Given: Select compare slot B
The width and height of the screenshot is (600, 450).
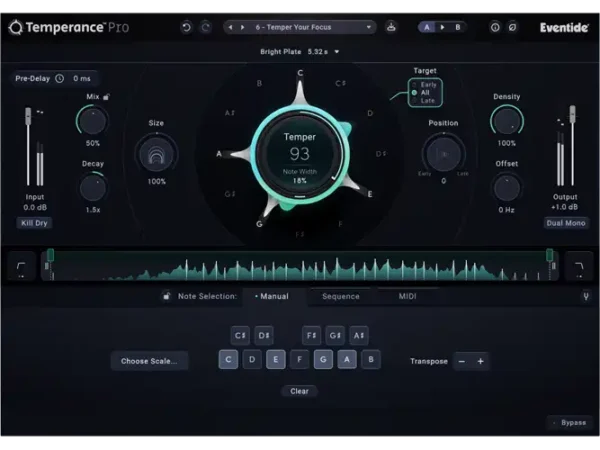Looking at the screenshot, I should tap(458, 27).
